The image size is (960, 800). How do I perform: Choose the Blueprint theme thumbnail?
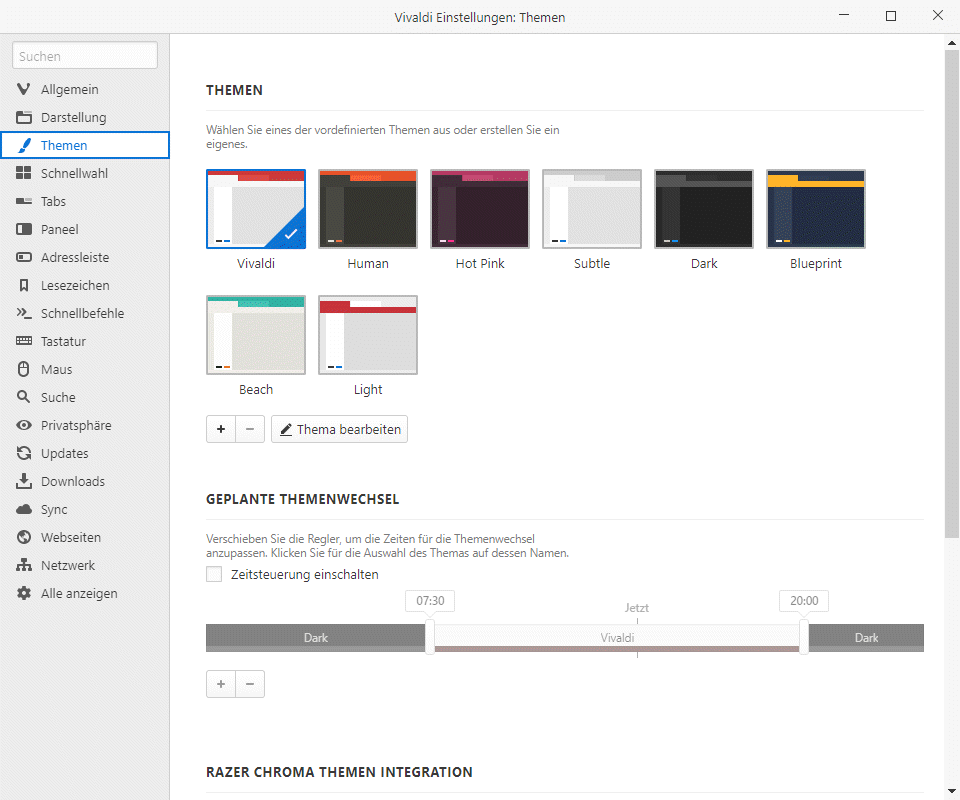pos(816,209)
